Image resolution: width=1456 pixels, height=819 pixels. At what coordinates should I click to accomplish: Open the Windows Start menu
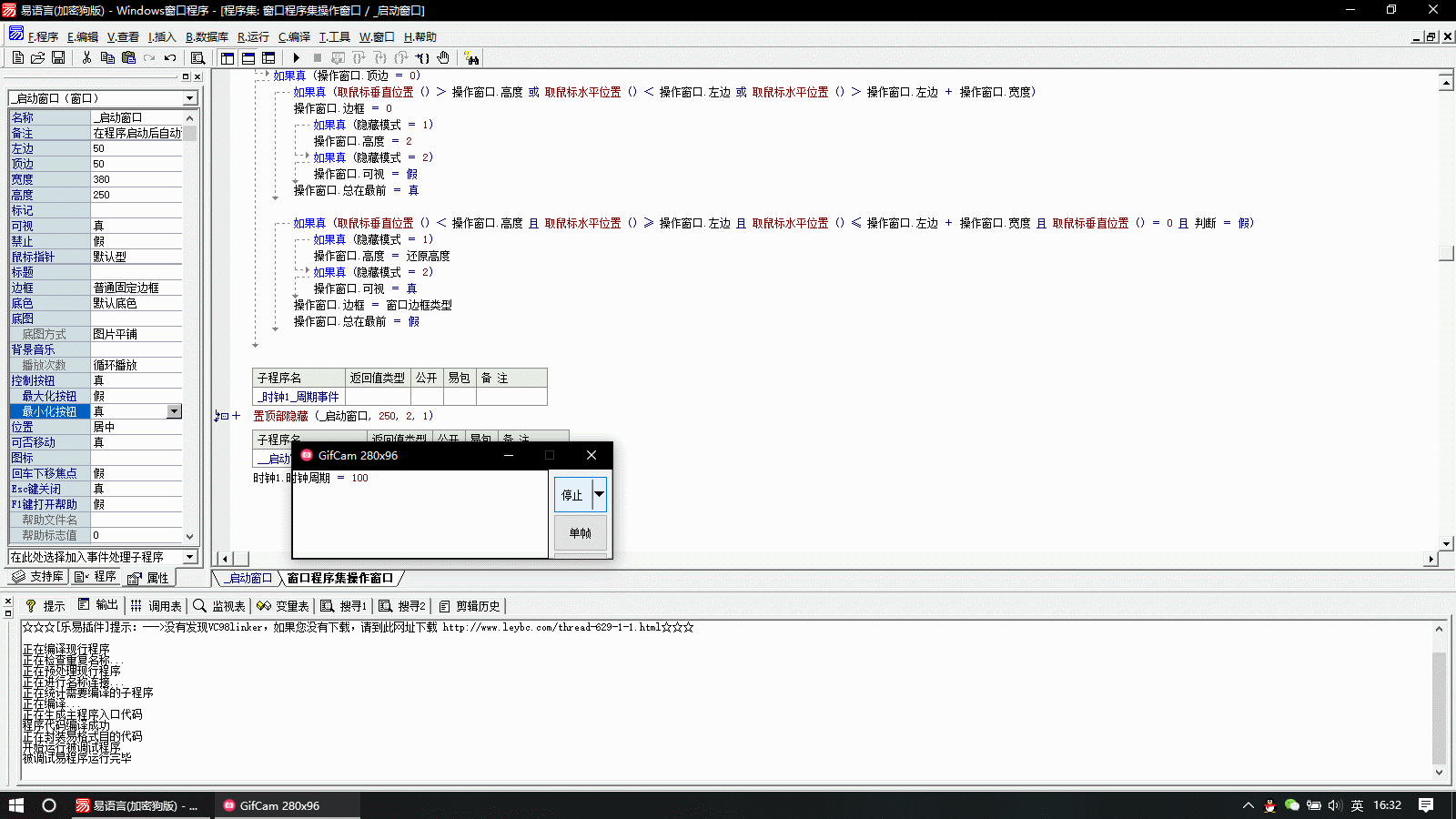click(15, 805)
